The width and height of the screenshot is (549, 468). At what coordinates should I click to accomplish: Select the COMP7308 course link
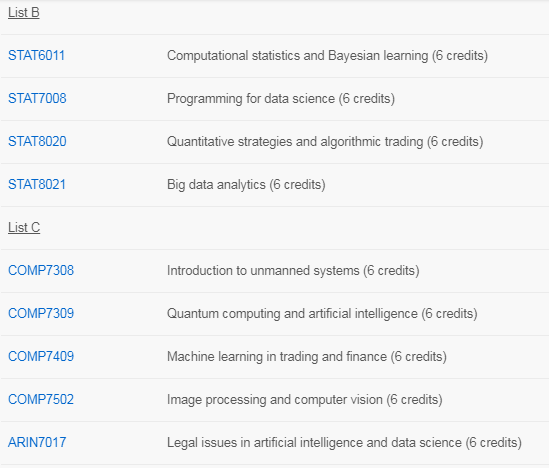click(41, 271)
